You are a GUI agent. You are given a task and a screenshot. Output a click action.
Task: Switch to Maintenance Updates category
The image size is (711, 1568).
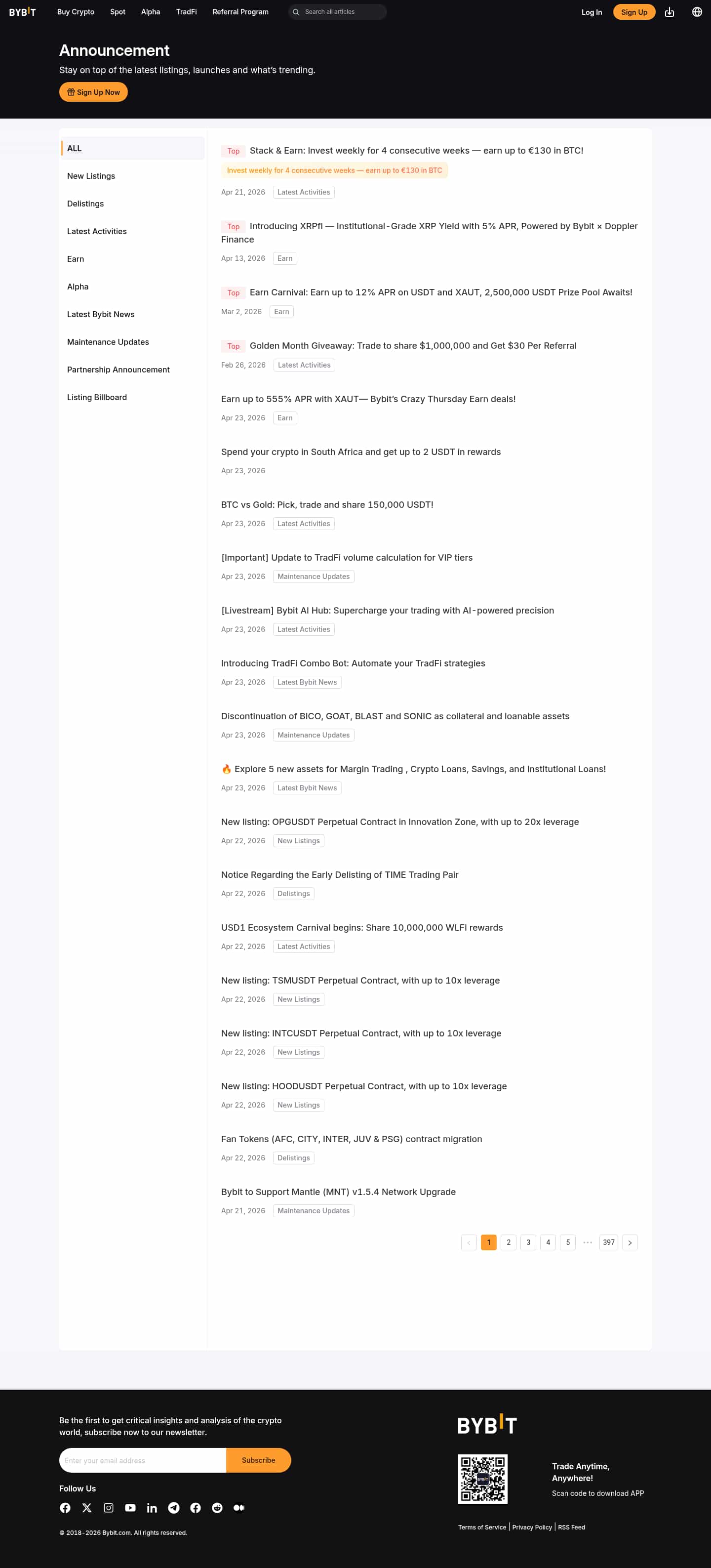[x=108, y=342]
